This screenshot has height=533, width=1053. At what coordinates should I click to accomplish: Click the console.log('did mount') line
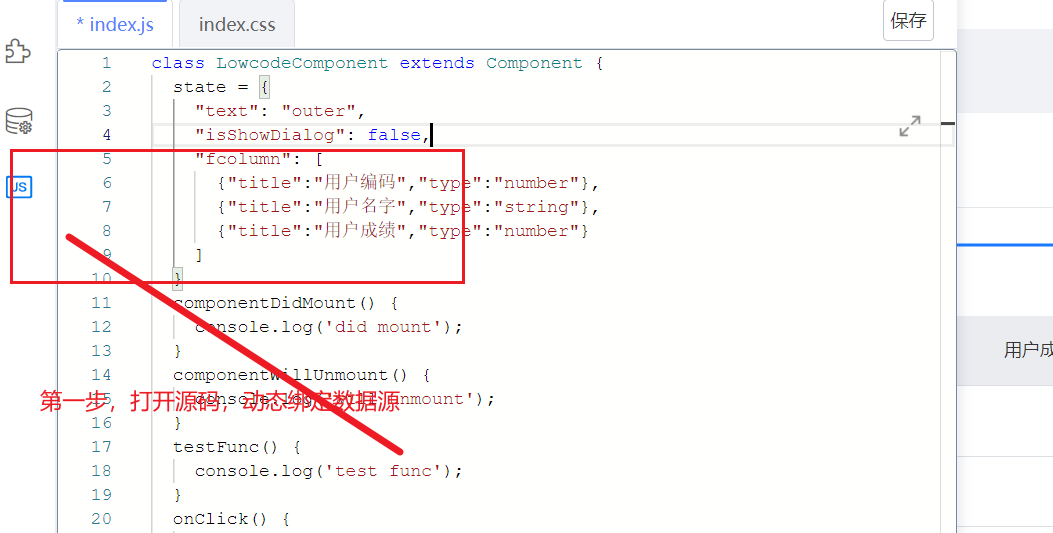click(329, 327)
